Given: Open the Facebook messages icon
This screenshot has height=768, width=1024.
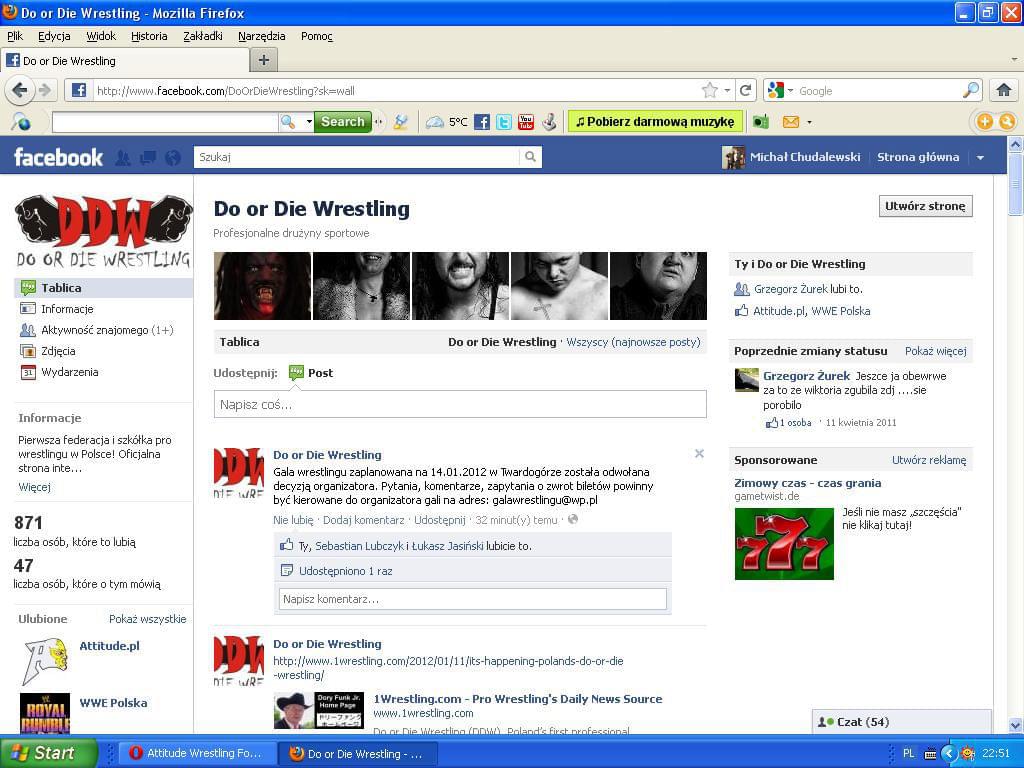Looking at the screenshot, I should pos(148,158).
